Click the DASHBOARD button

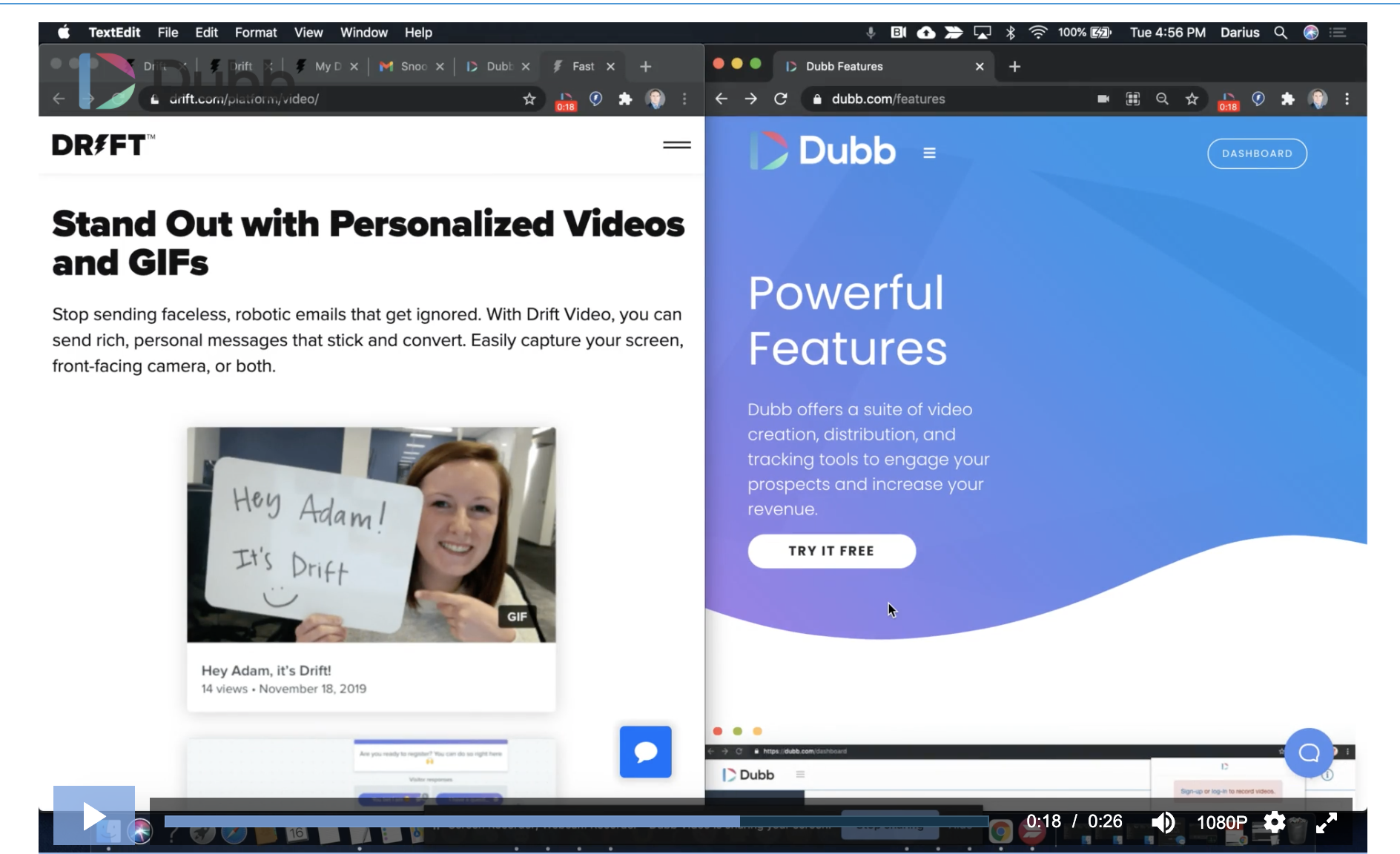[1257, 153]
